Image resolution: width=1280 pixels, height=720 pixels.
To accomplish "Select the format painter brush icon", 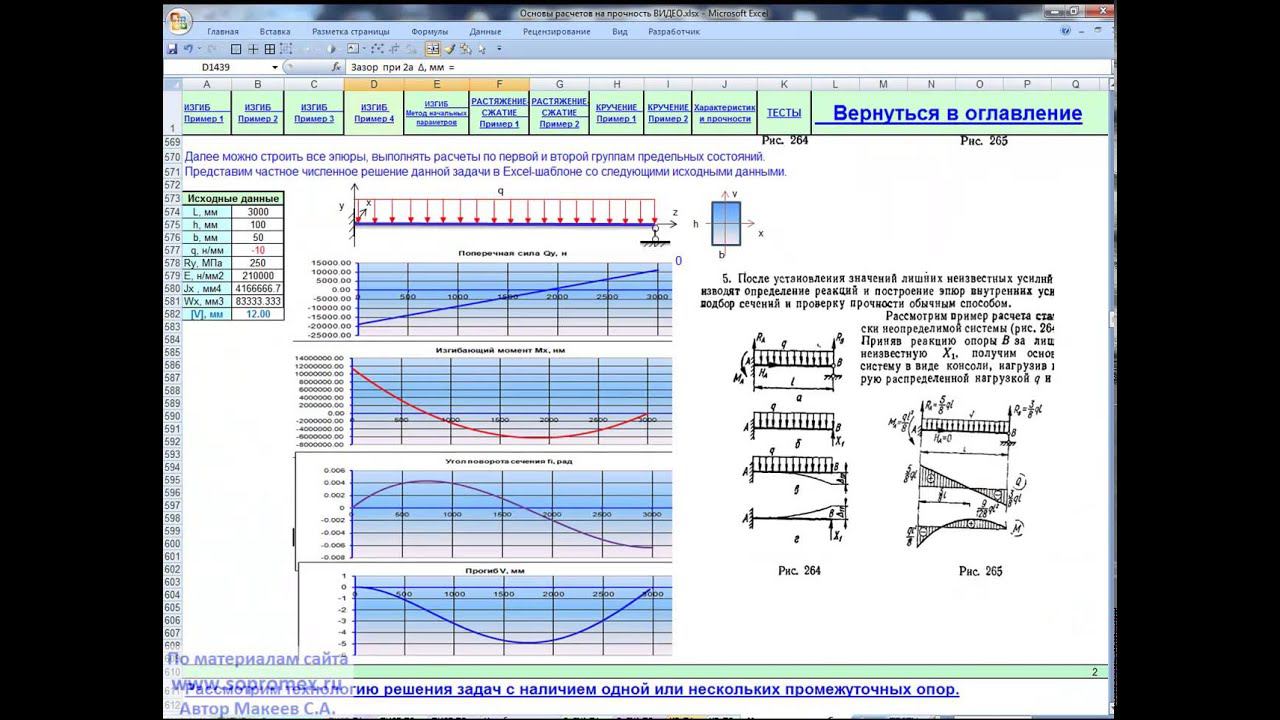I will click(x=450, y=48).
